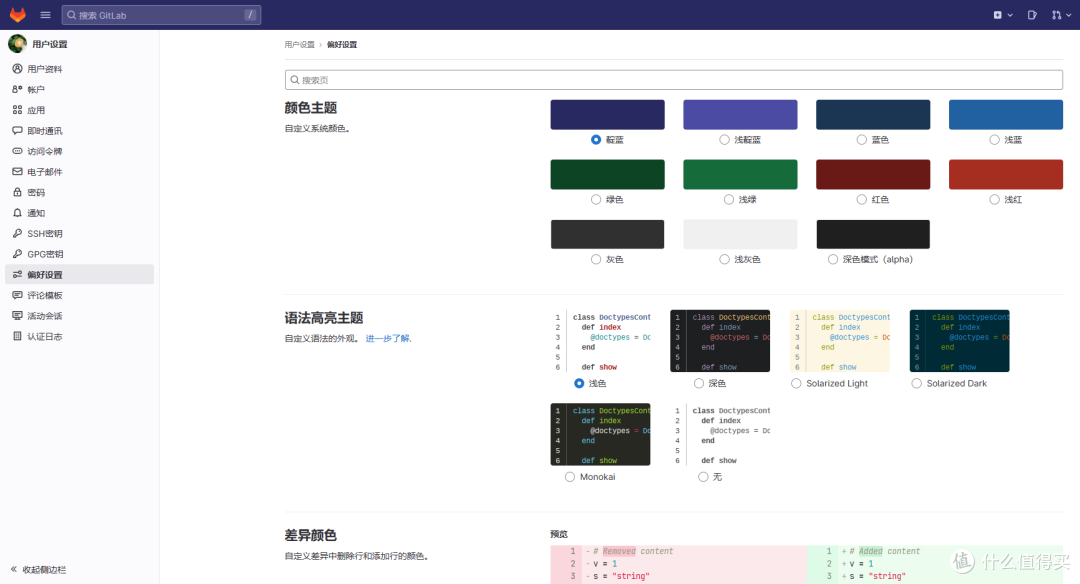Open the GitLab fox logo home
Screen dimensions: 1080x584
click(18, 14)
